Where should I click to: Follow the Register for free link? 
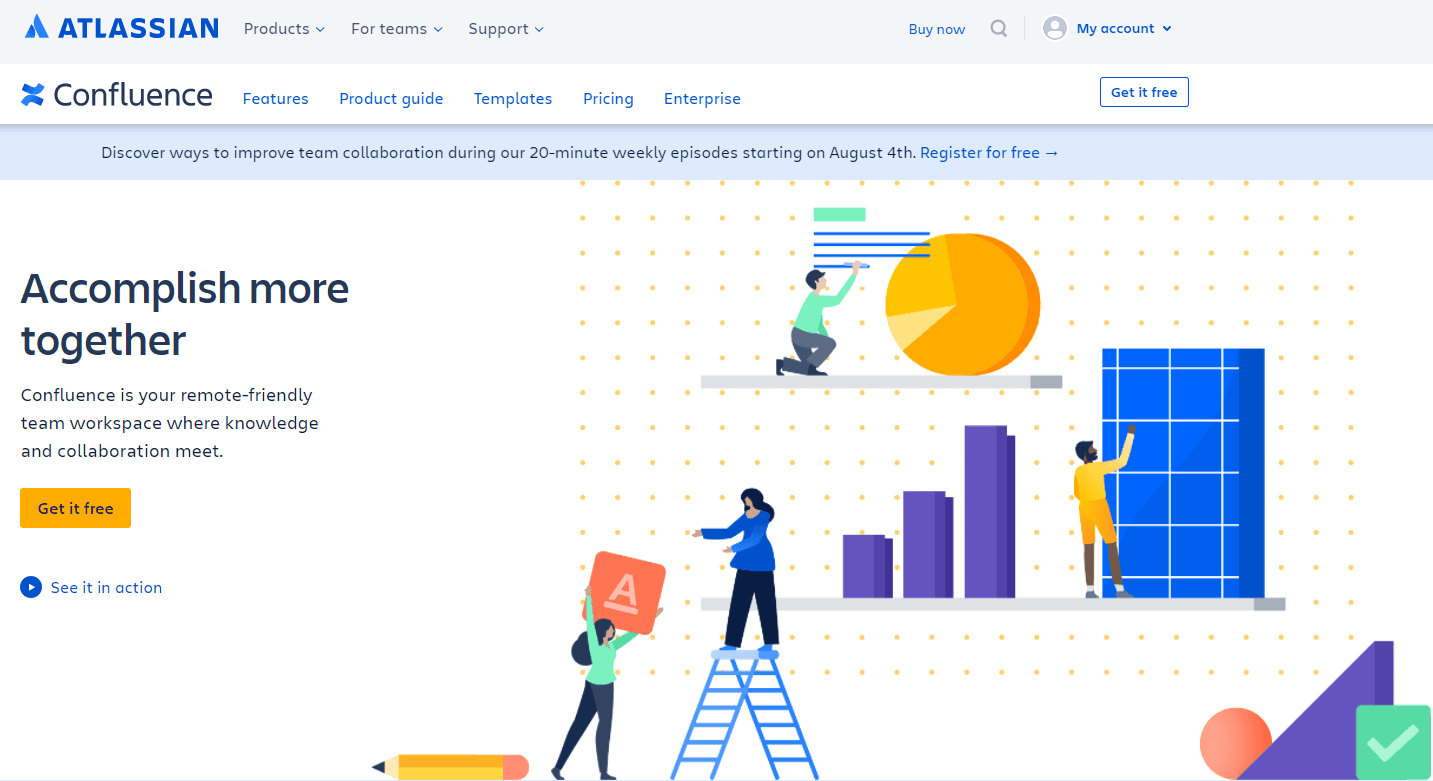(x=988, y=153)
